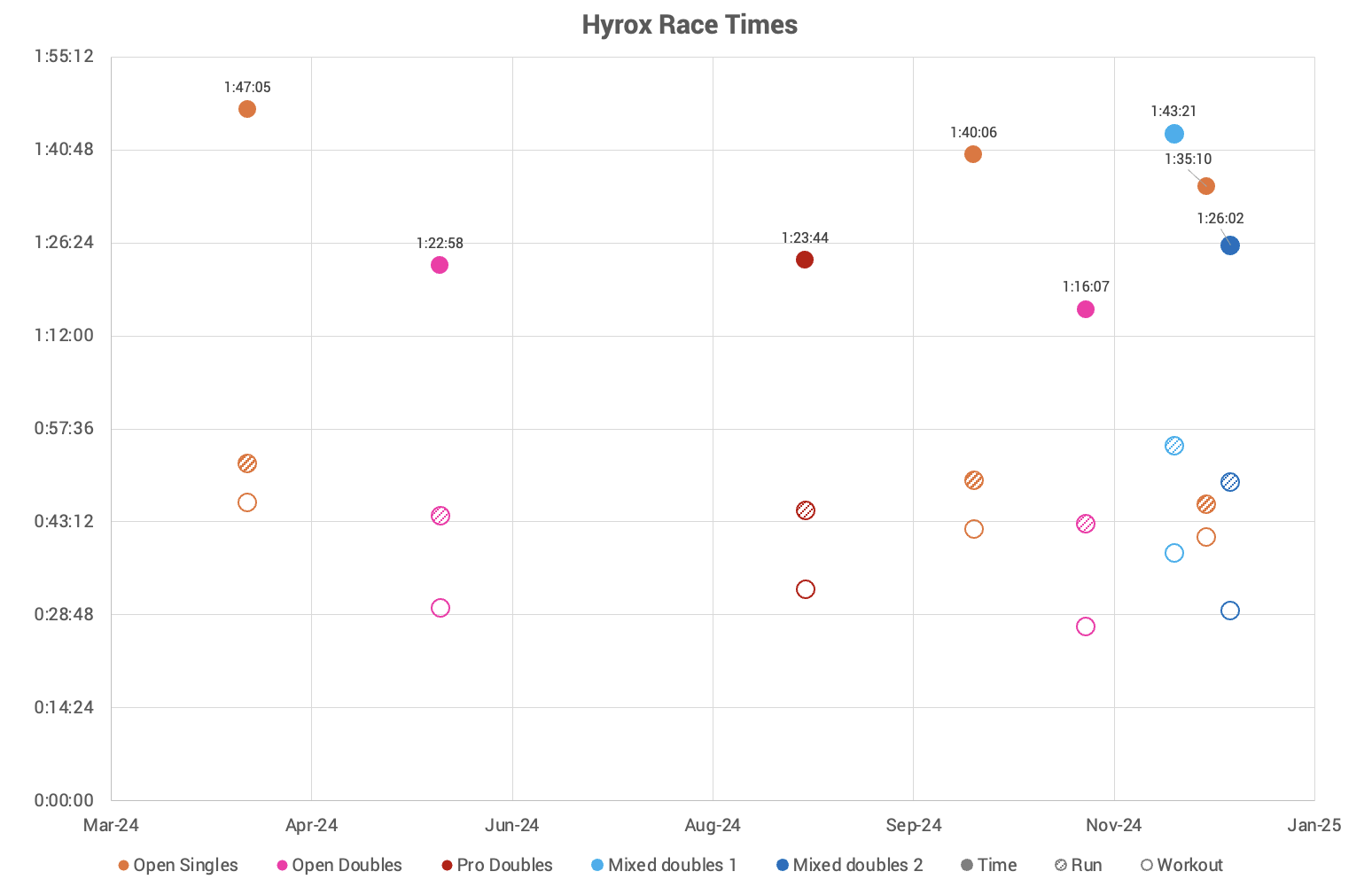Select the 1:23:44 data label text
The image size is (1372, 895).
coord(805,237)
